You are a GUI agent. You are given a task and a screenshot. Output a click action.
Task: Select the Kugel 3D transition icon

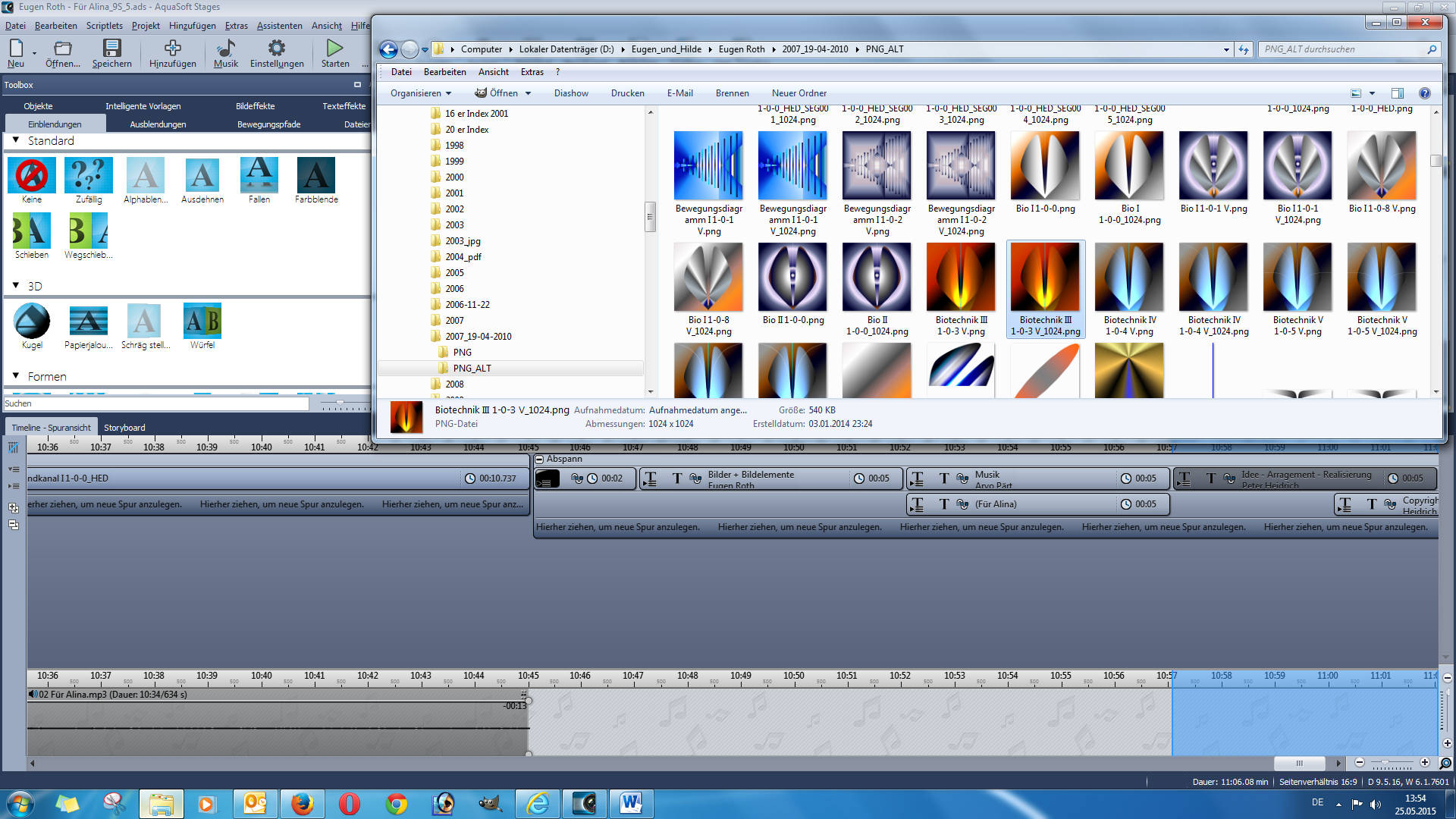point(32,322)
